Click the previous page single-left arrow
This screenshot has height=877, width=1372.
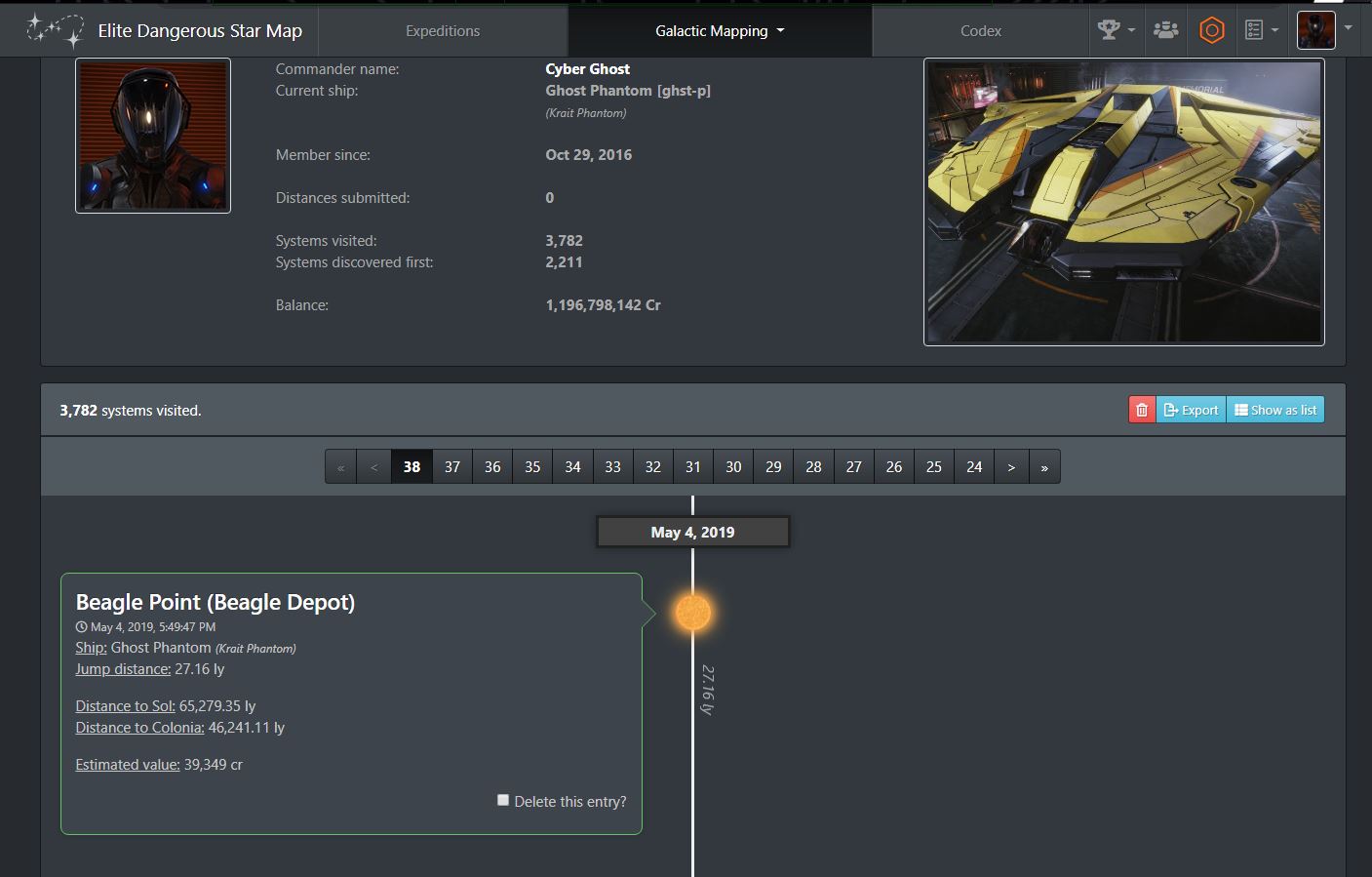[x=374, y=466]
